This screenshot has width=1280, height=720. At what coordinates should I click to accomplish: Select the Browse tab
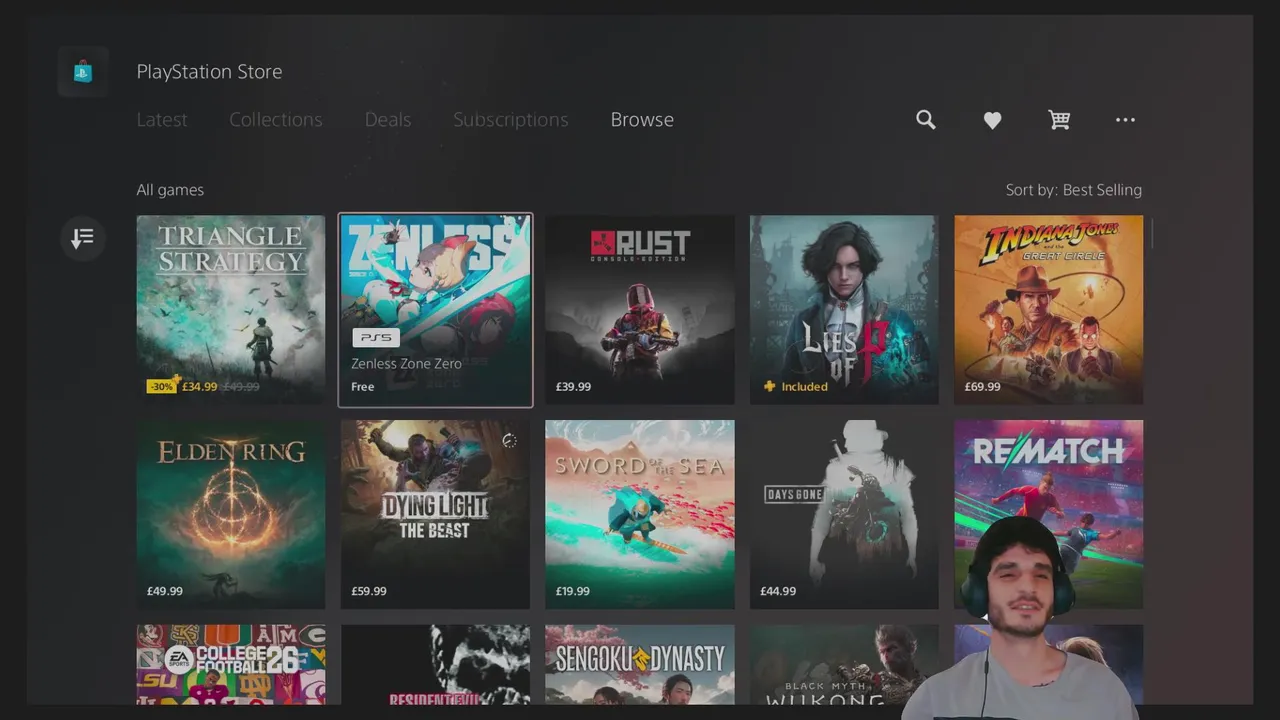(x=642, y=119)
